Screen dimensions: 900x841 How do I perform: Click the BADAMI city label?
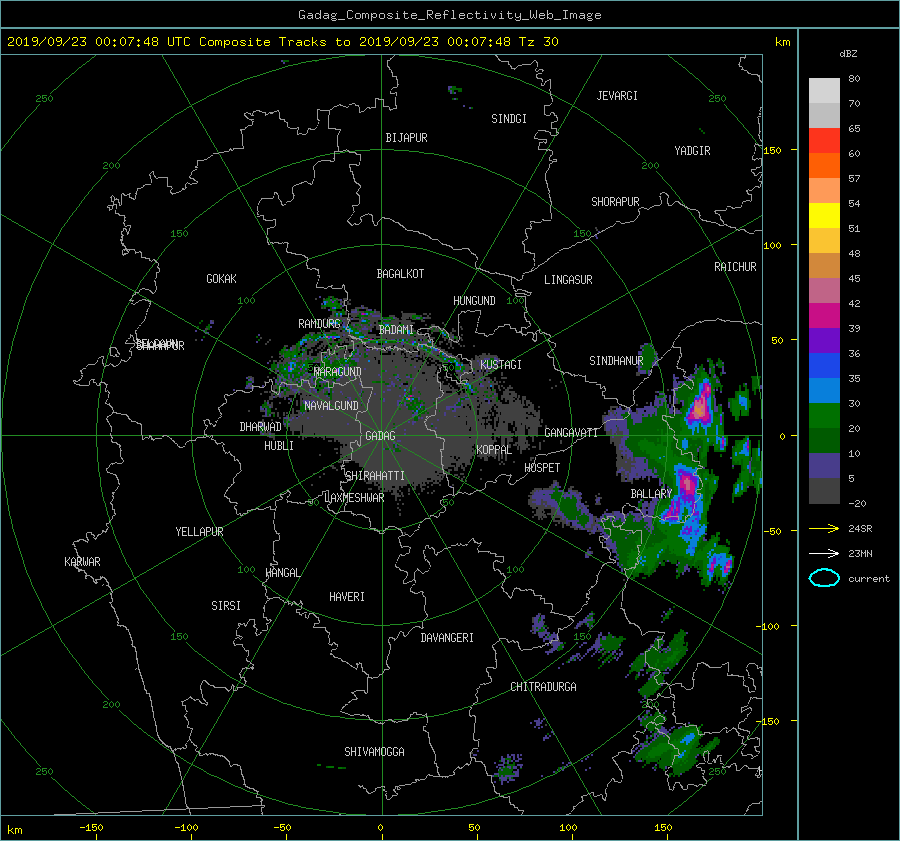(396, 330)
